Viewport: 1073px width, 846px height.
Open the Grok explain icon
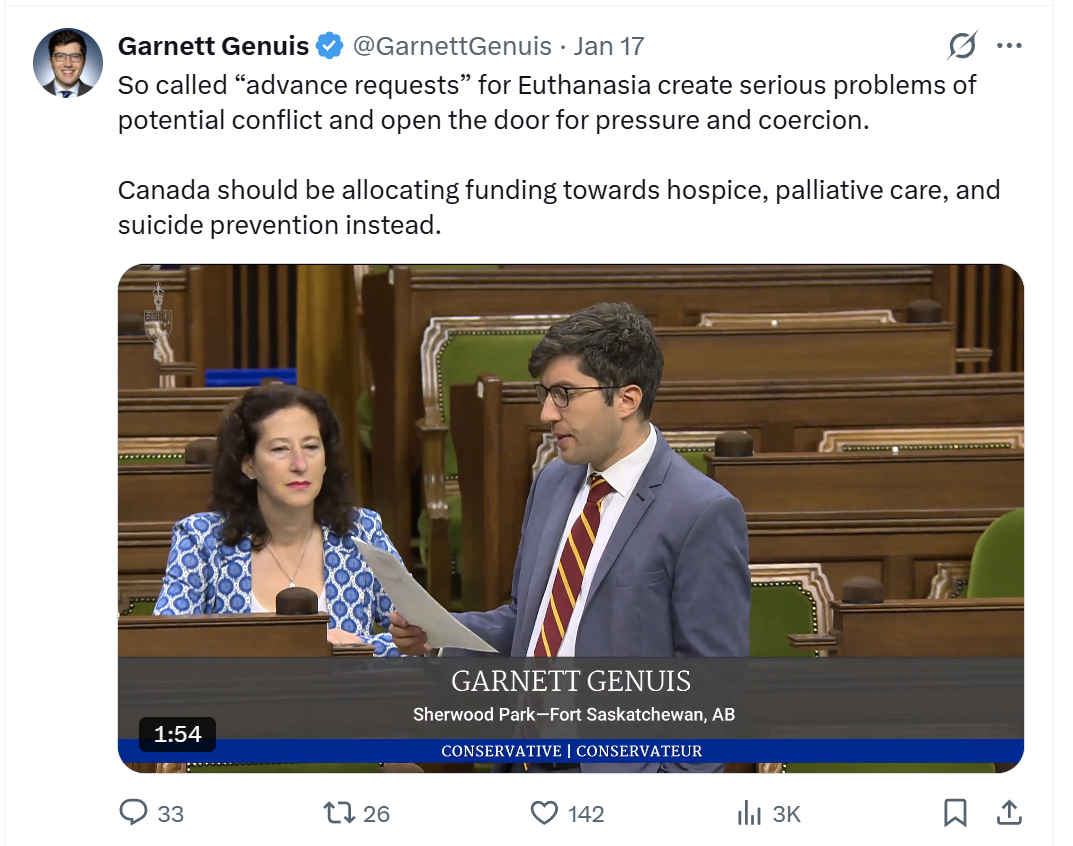pos(963,46)
